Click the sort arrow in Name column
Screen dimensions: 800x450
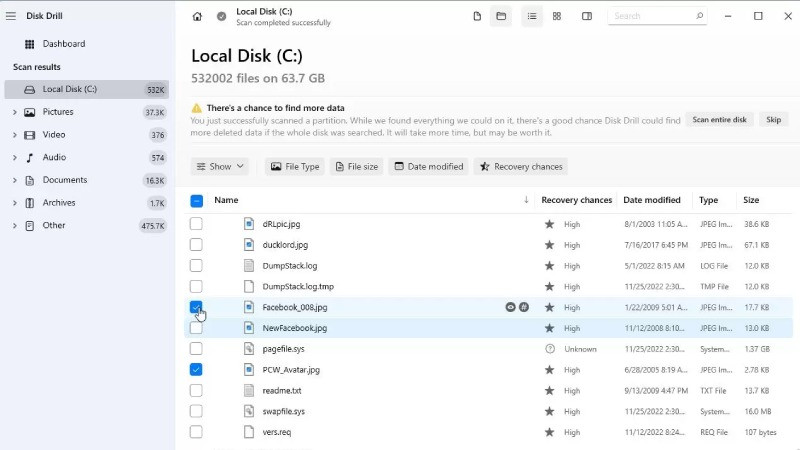526,200
